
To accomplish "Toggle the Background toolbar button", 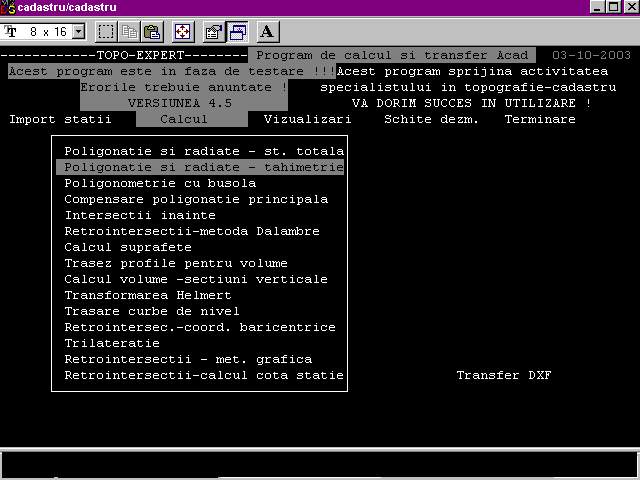I will point(237,32).
